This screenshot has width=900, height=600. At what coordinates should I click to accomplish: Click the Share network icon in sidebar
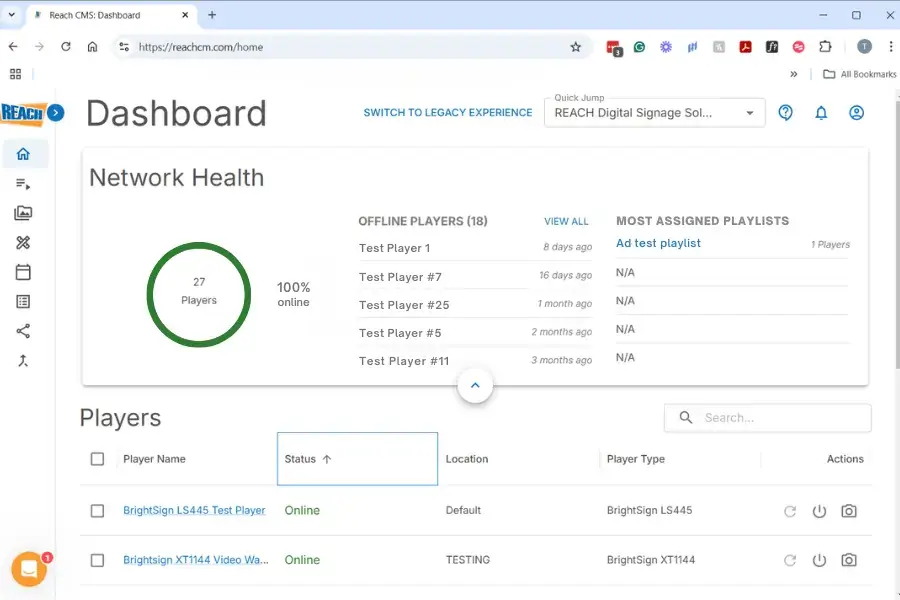24,331
